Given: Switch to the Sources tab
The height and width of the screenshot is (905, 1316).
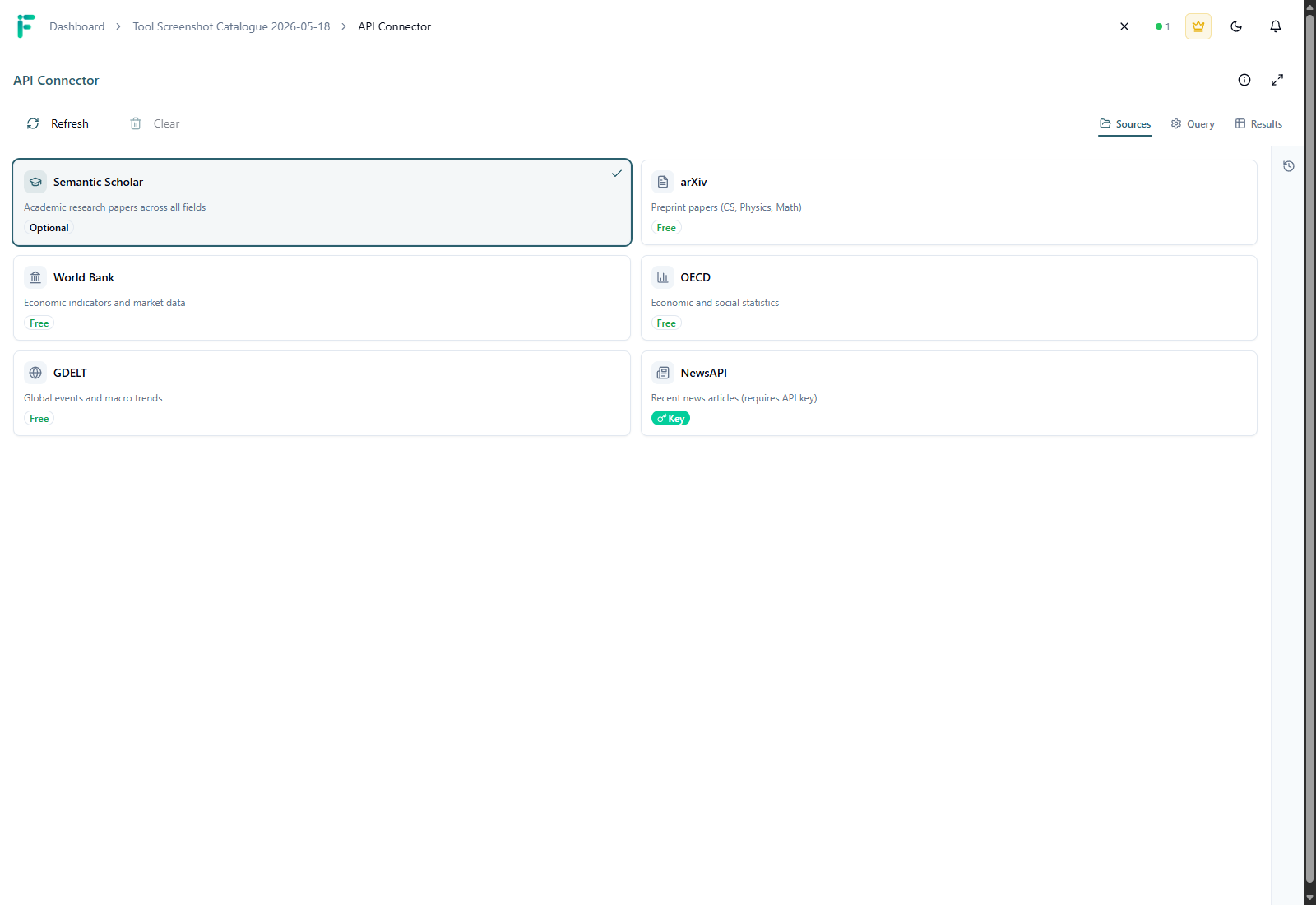Looking at the screenshot, I should tap(1125, 124).
